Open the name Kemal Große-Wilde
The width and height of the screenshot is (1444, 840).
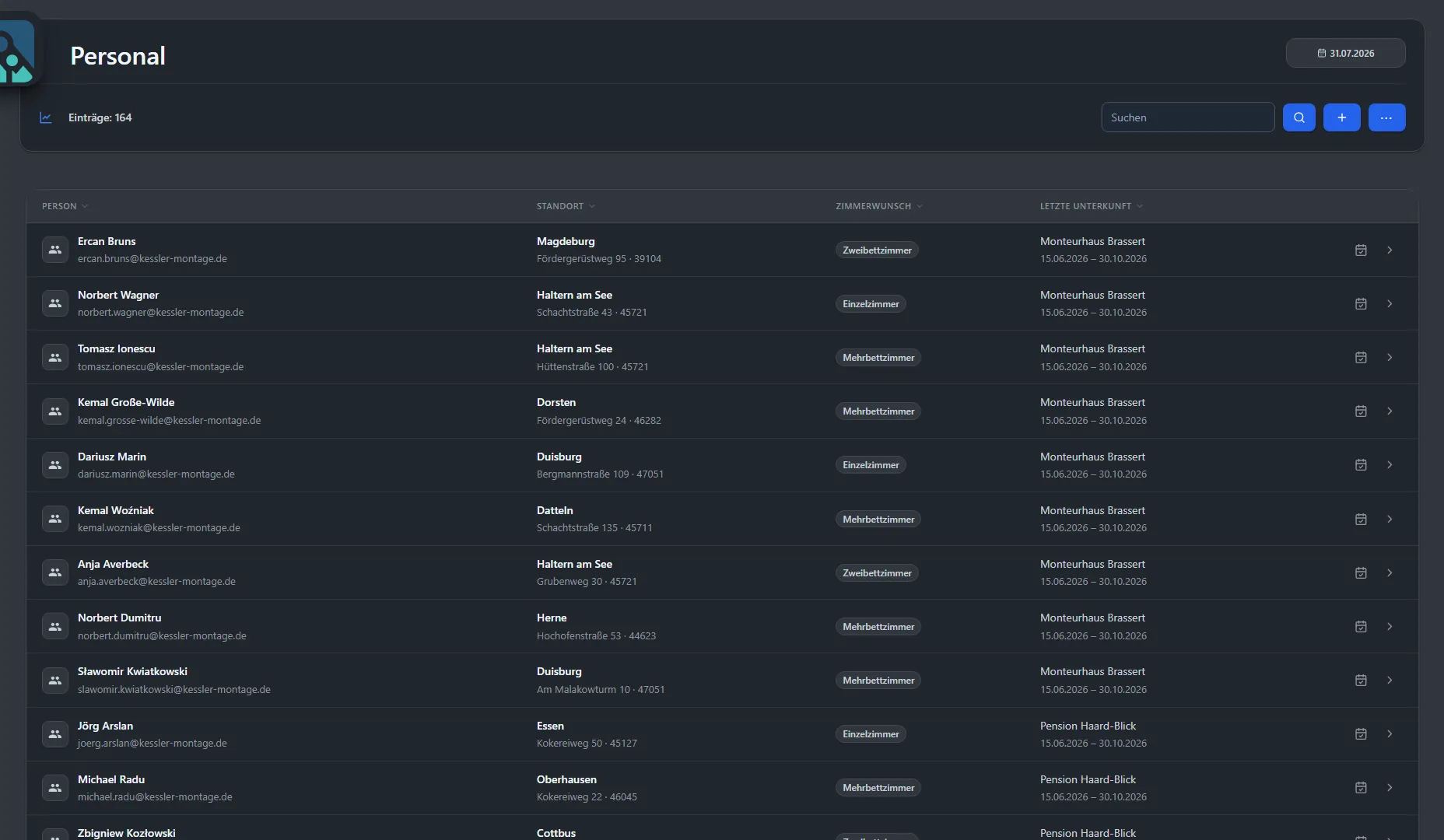tap(126, 402)
